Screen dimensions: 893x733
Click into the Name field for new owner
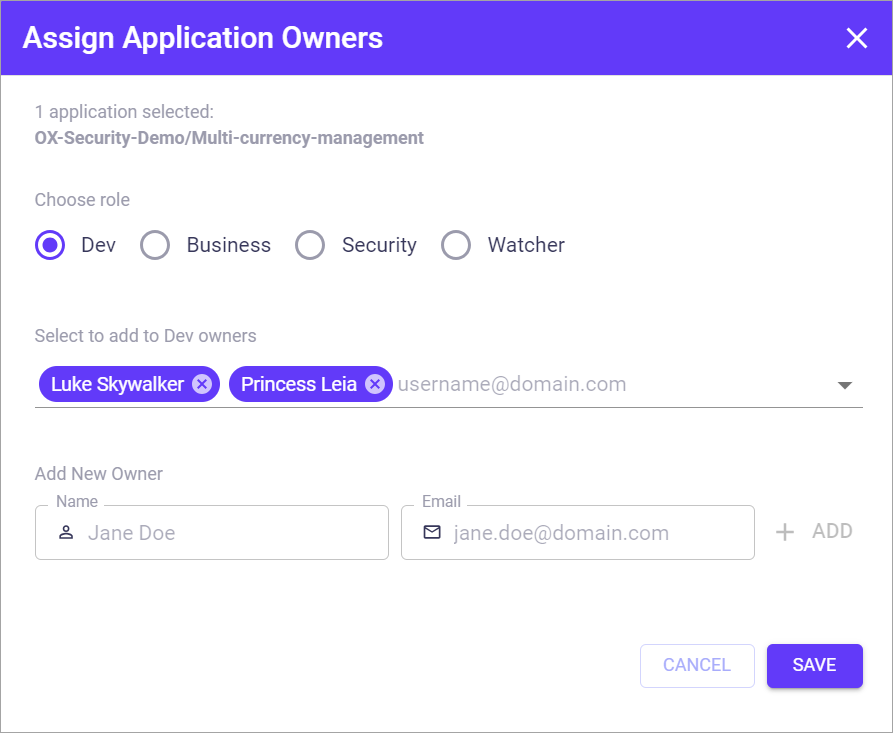coord(230,533)
